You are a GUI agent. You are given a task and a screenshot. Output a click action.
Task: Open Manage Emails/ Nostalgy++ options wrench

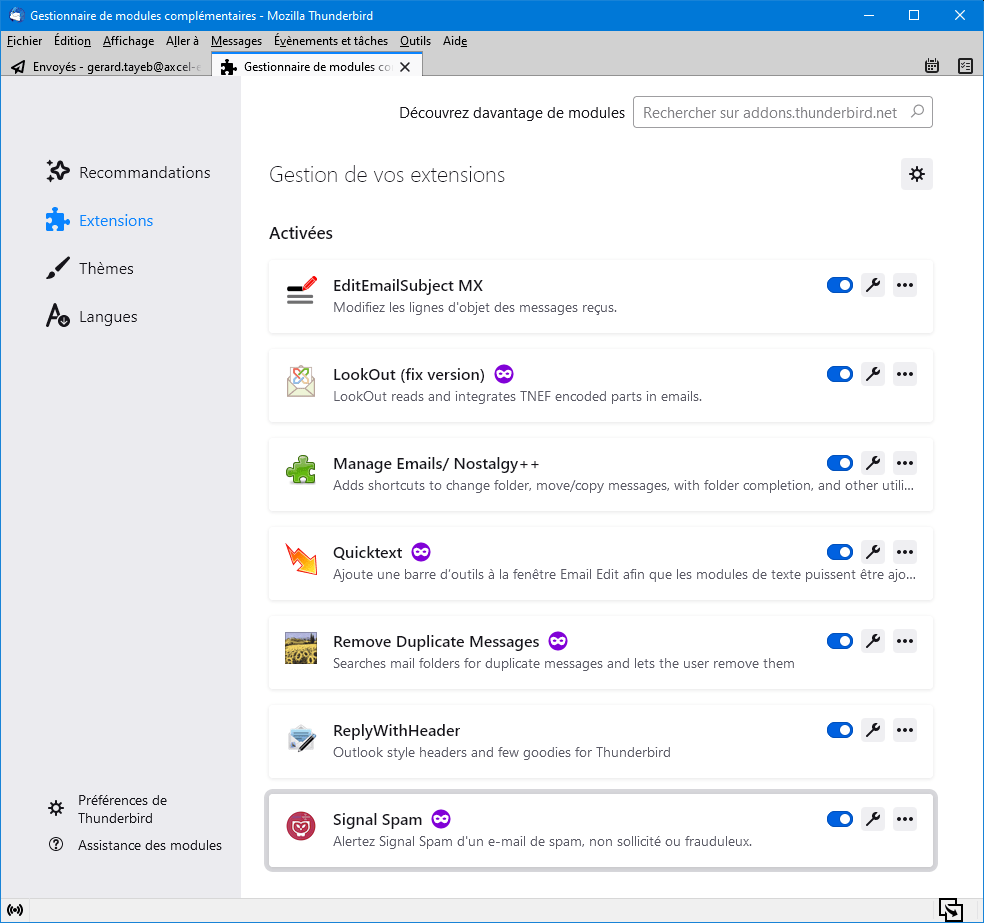coord(873,463)
